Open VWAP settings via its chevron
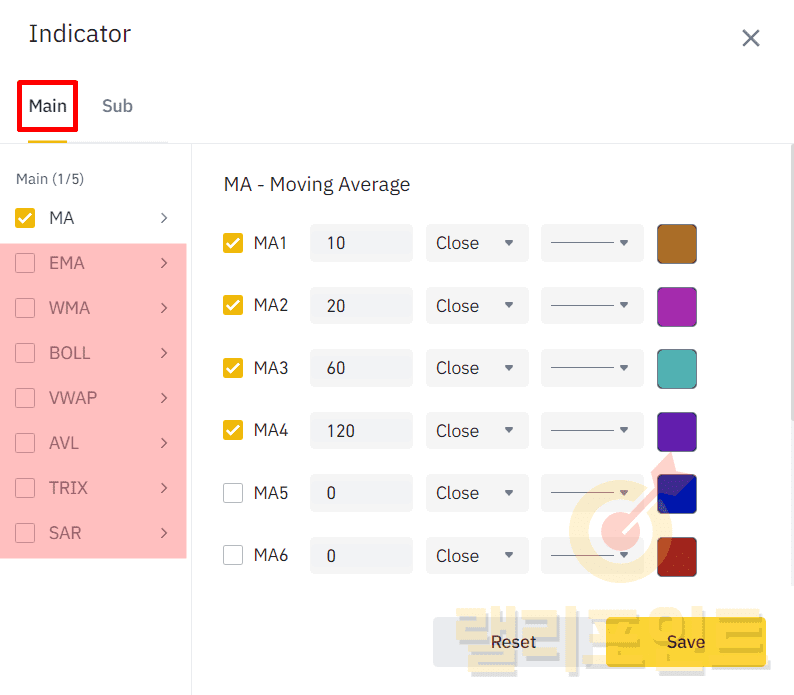Image resolution: width=794 pixels, height=695 pixels. tap(164, 398)
